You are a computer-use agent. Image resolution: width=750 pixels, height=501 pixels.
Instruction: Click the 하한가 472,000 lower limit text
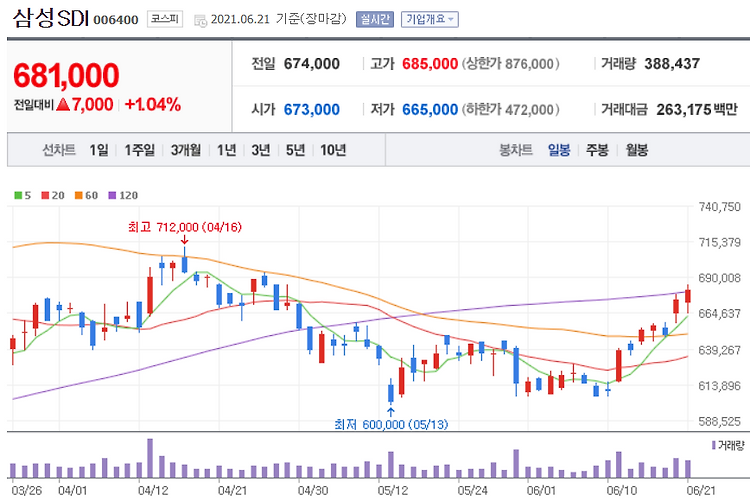510,110
